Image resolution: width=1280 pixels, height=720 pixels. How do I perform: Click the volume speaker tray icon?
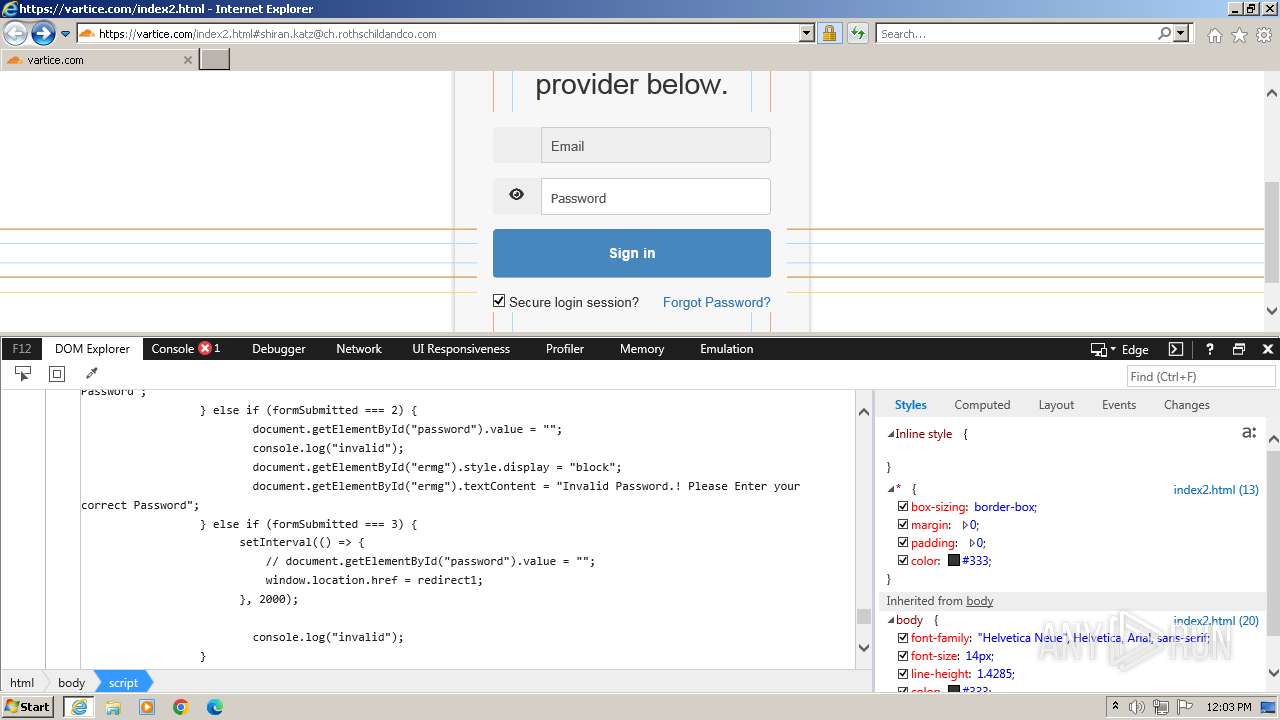tap(1137, 707)
